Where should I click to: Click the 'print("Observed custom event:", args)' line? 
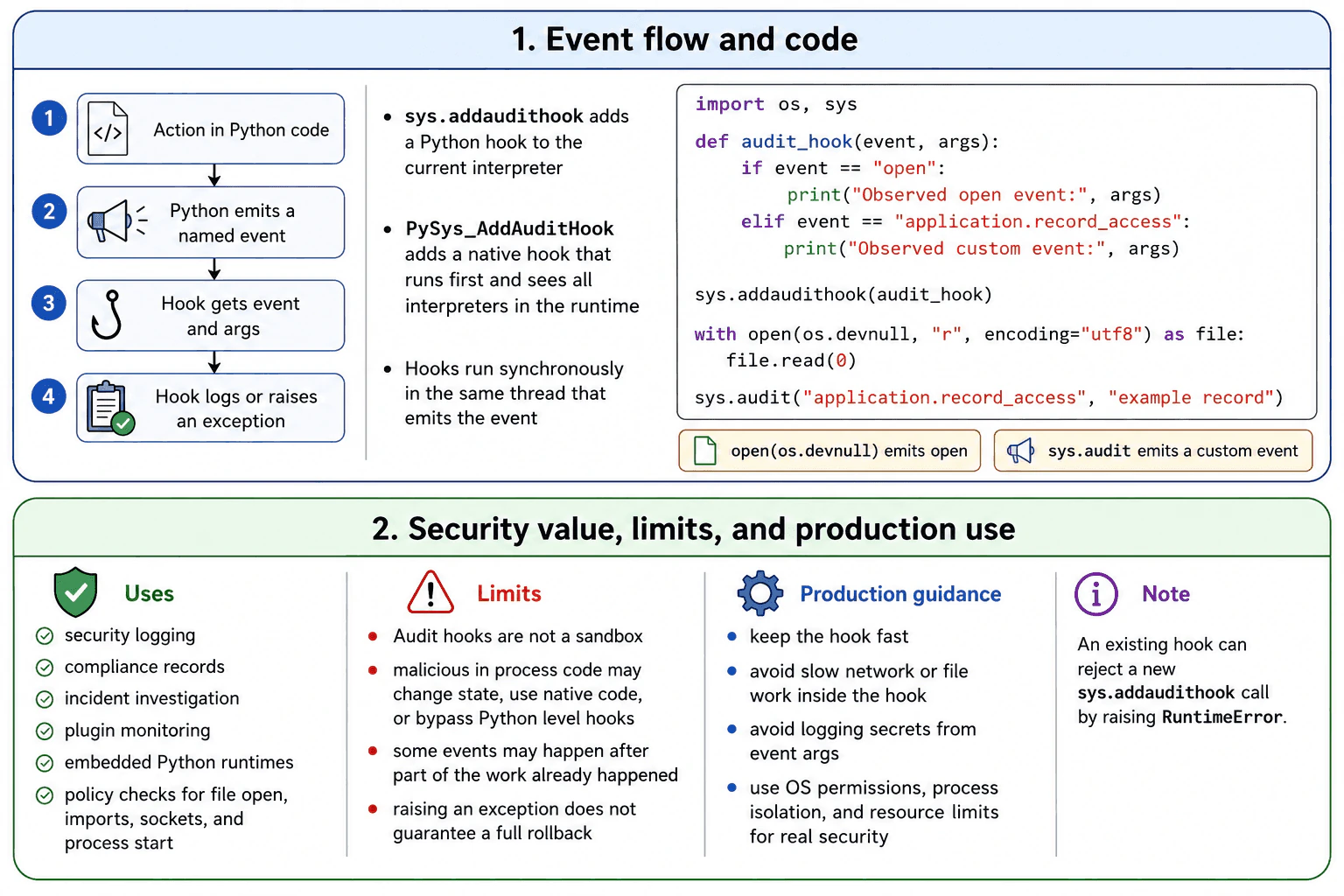(x=982, y=248)
